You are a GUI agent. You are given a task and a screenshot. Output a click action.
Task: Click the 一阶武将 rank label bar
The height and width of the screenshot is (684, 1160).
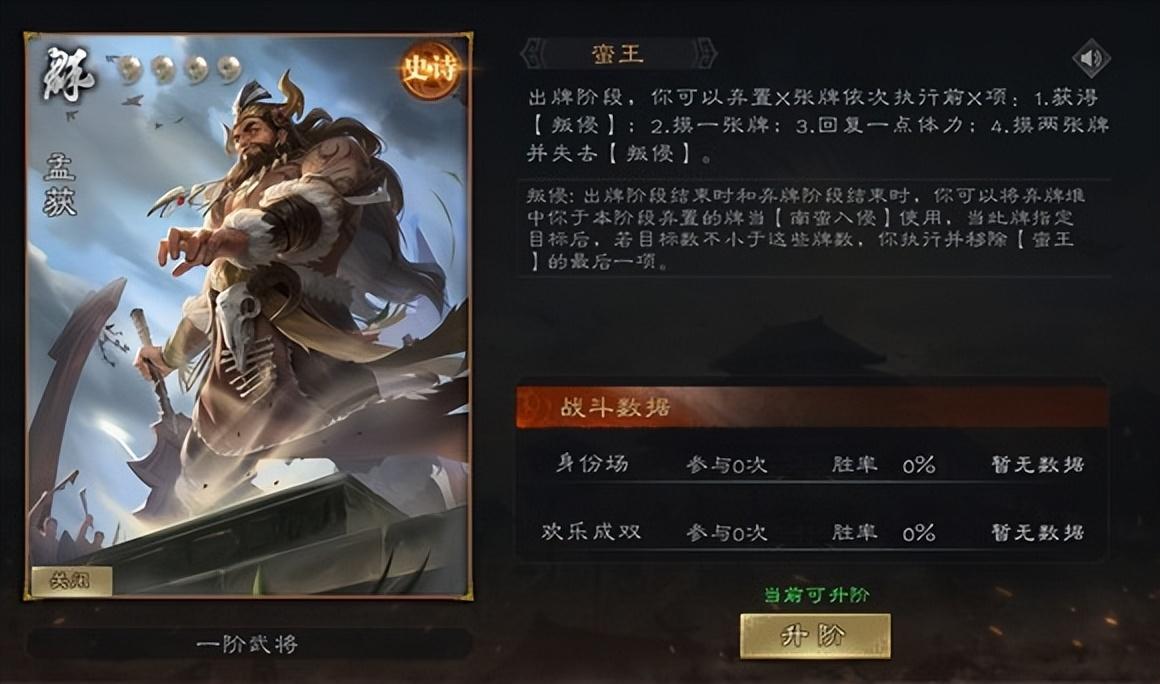point(249,644)
